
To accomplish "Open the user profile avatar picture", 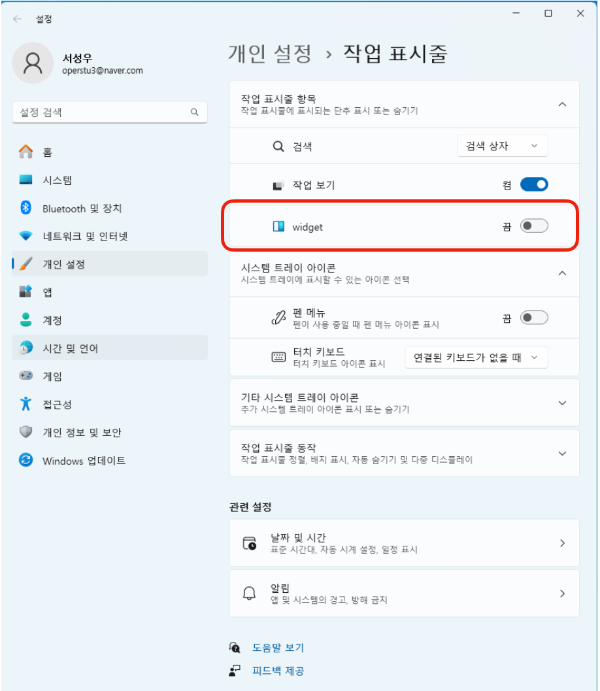I will (x=33, y=63).
